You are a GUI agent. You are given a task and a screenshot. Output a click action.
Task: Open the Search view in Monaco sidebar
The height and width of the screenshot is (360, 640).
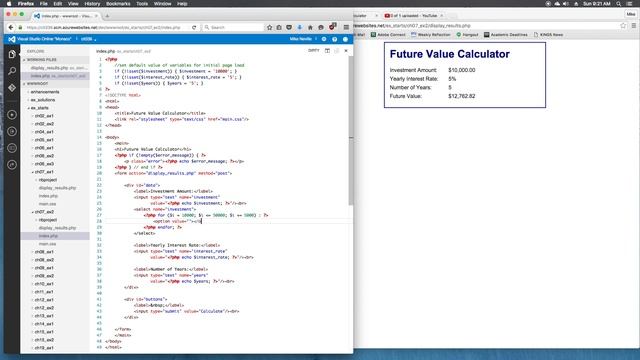coord(12,71)
